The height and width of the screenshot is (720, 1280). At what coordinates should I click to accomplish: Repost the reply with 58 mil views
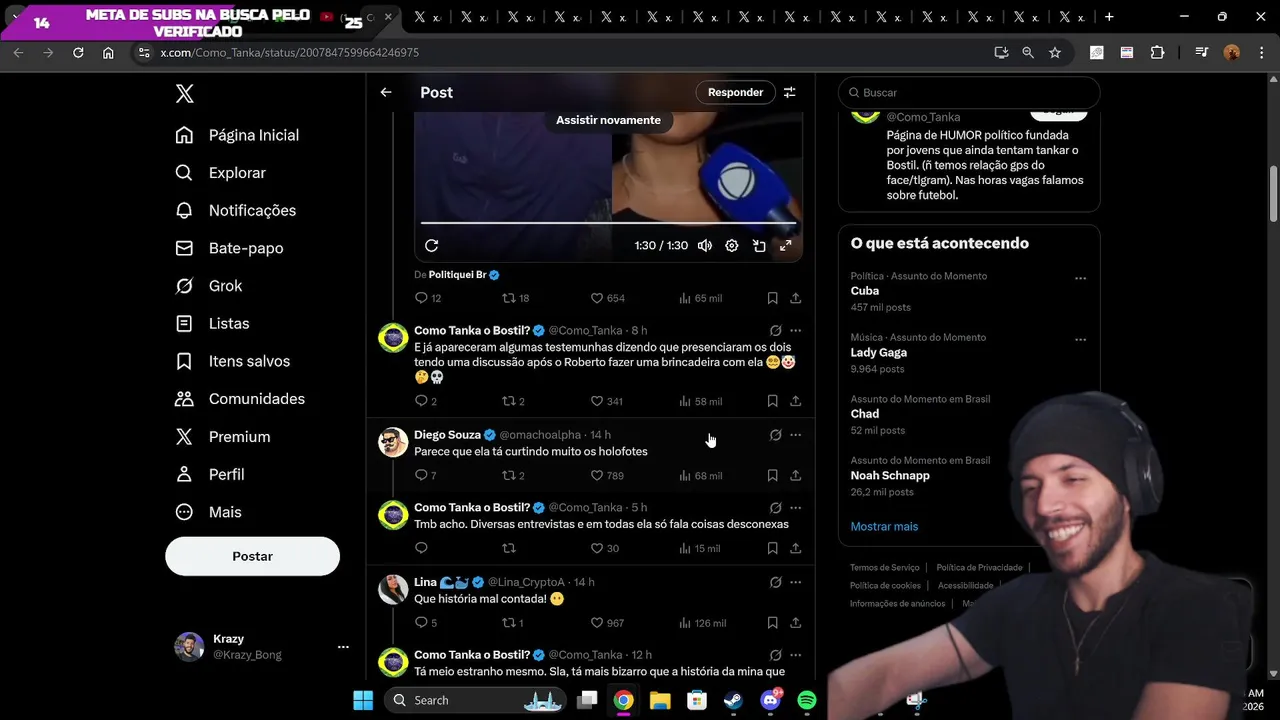click(512, 401)
